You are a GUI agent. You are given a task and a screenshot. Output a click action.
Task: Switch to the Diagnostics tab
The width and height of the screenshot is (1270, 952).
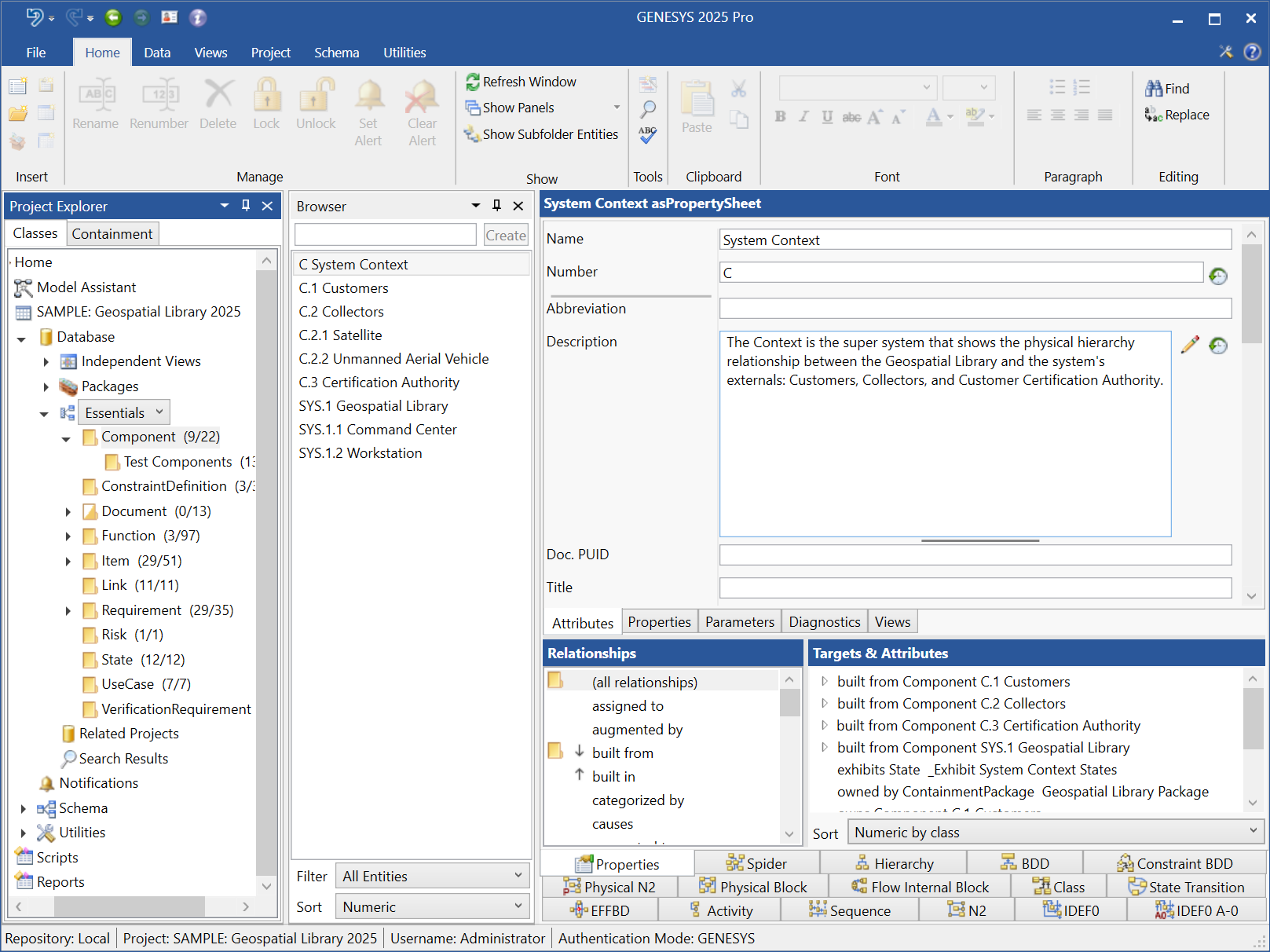[x=824, y=621]
